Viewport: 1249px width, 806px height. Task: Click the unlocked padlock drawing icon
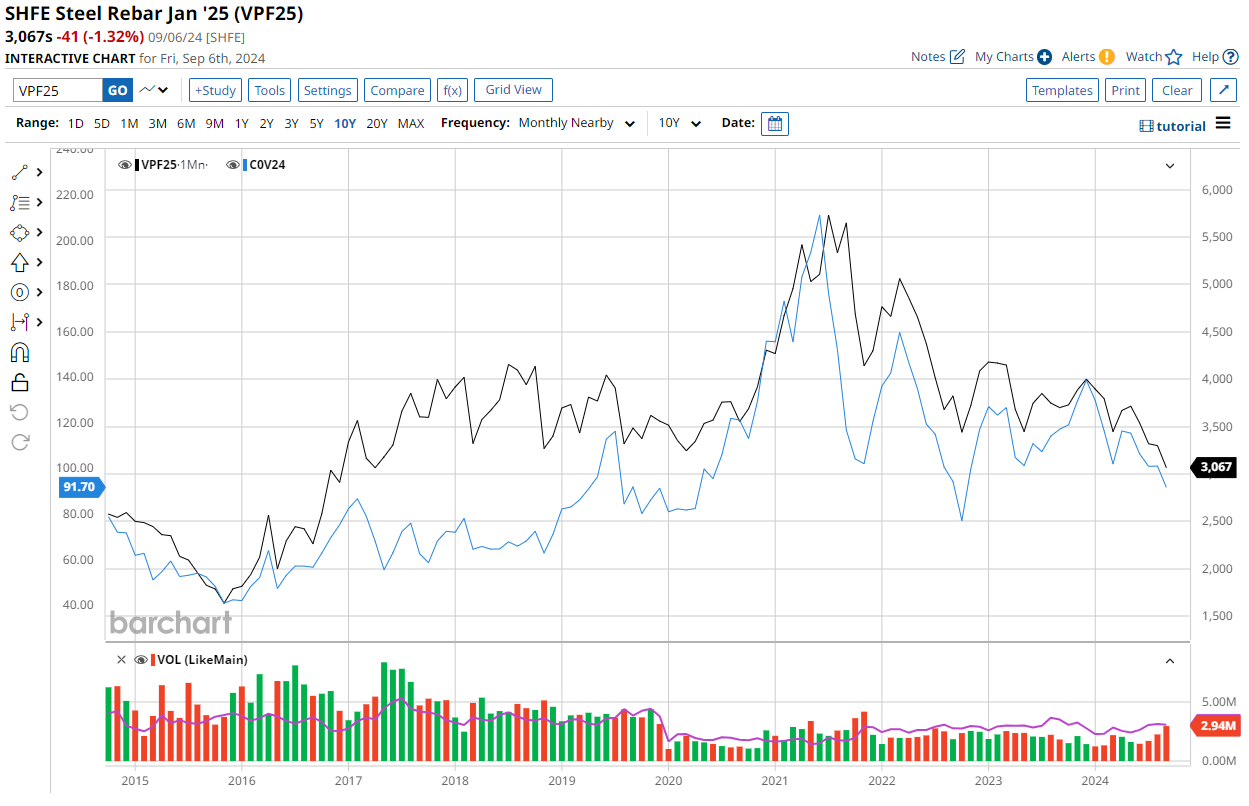(20, 382)
